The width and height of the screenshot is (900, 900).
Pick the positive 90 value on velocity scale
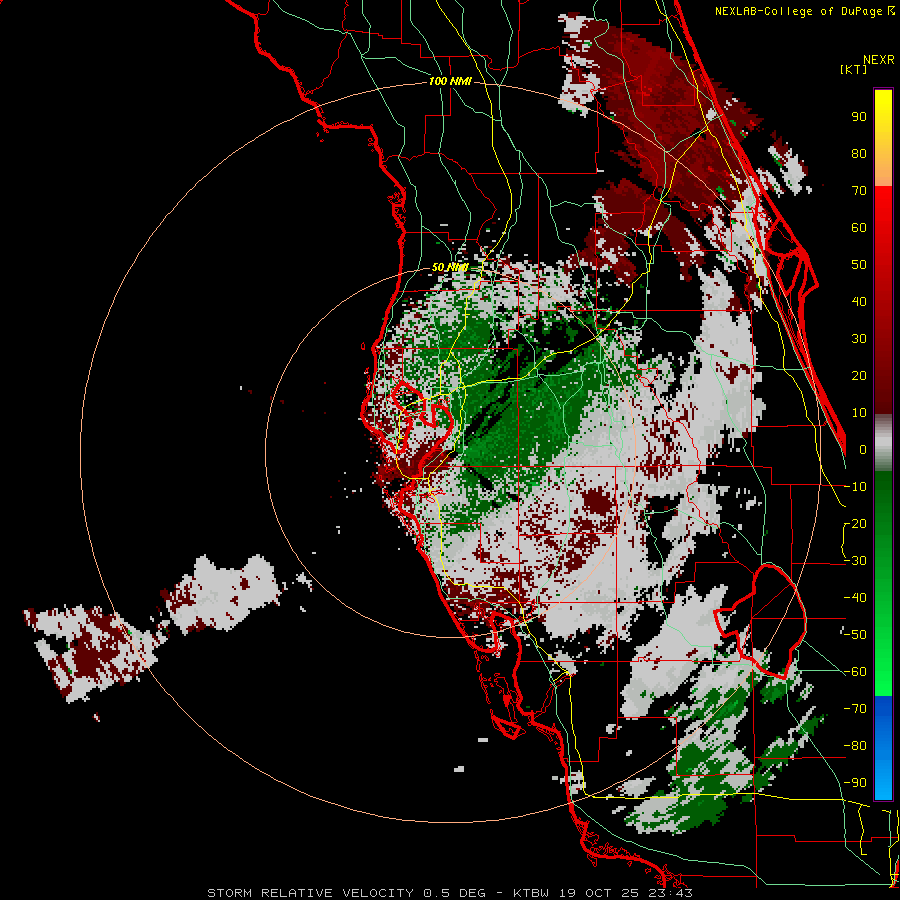tap(859, 117)
